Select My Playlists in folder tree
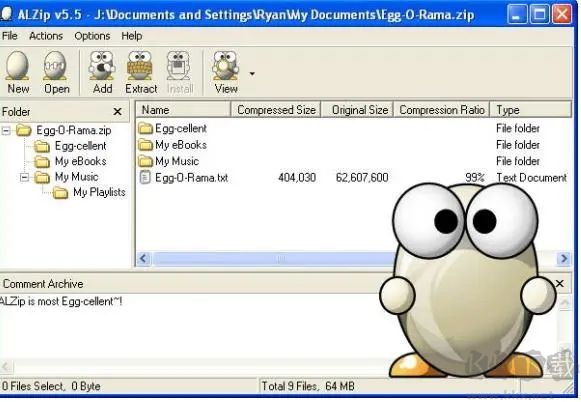The image size is (581, 402). (99, 192)
